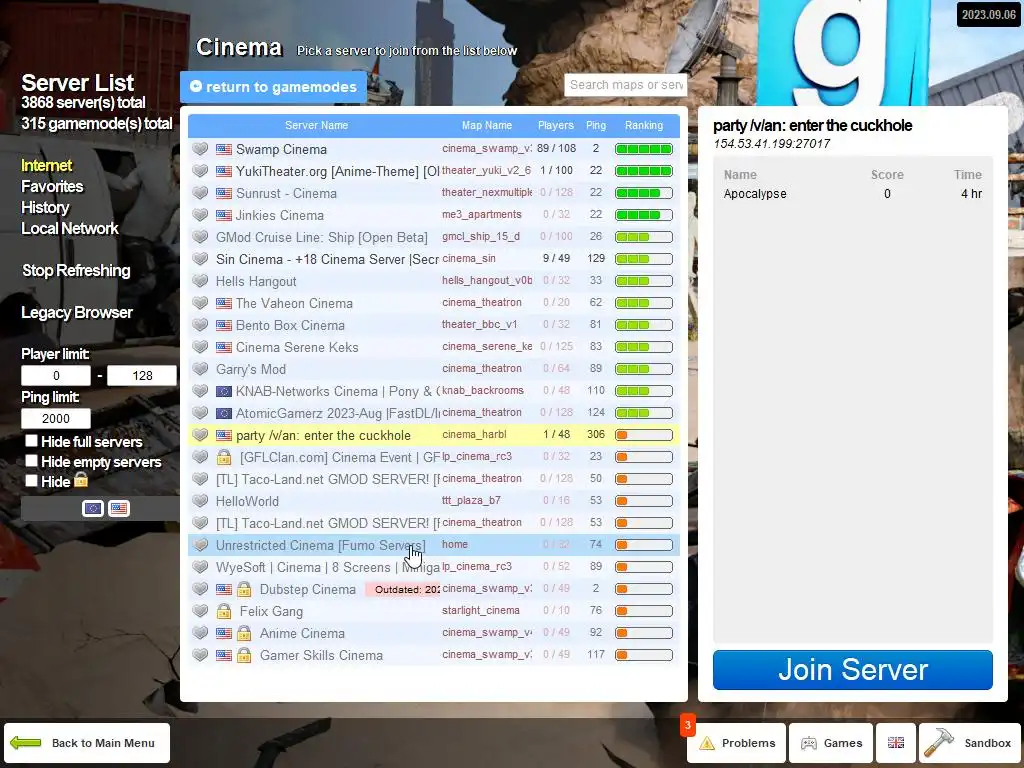Click lock icon on GFLClan.com Cinema Event
Screen dimensions: 1024x768
coord(224,456)
